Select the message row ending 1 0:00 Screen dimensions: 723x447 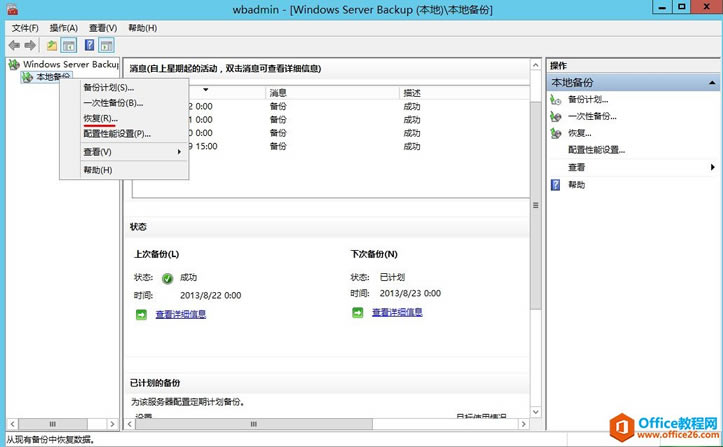(x=331, y=119)
